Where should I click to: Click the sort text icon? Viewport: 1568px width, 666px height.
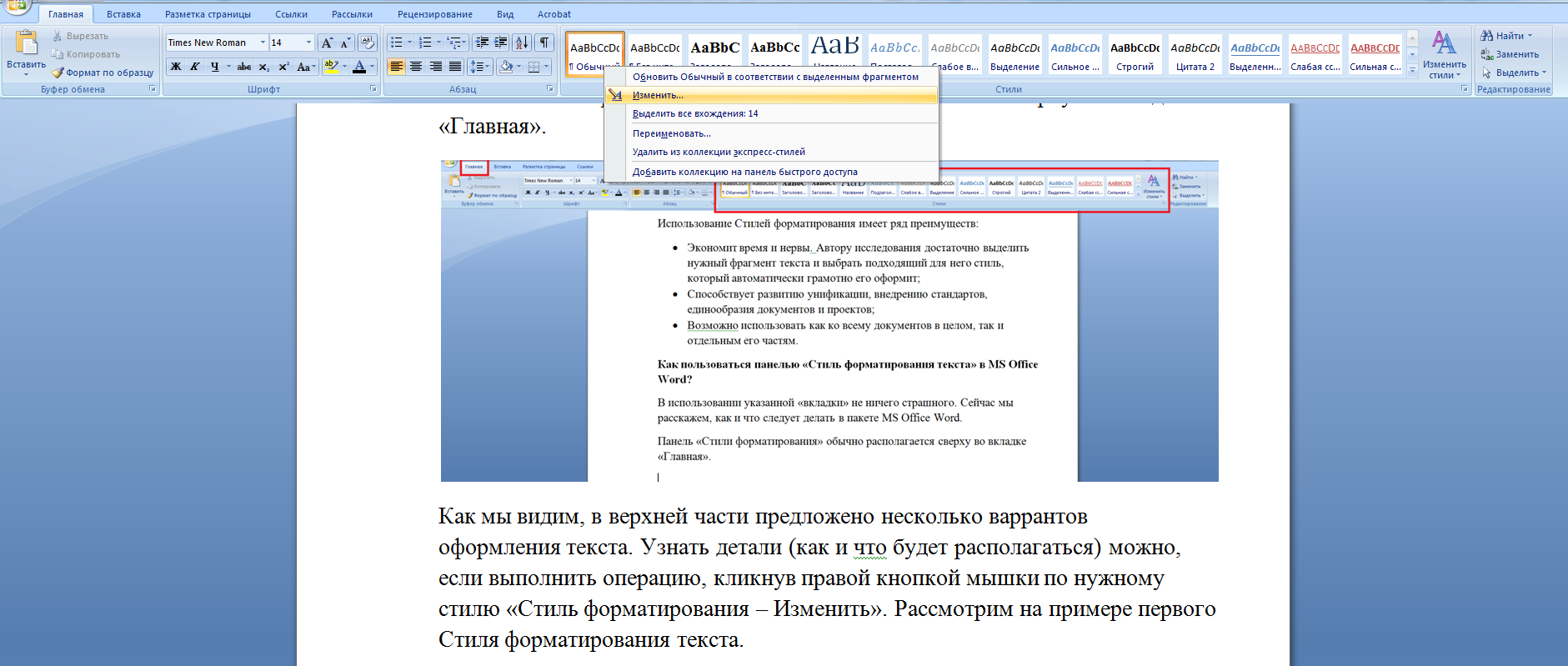coord(522,43)
